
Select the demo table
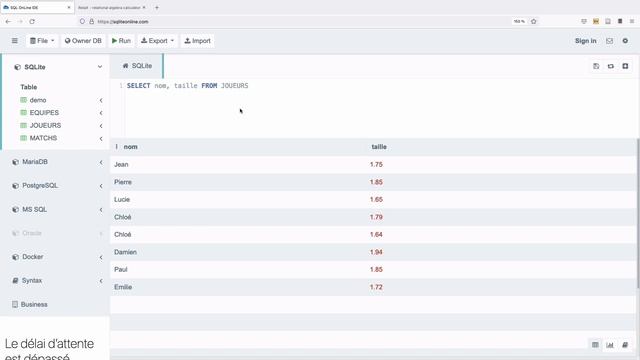coord(38,100)
